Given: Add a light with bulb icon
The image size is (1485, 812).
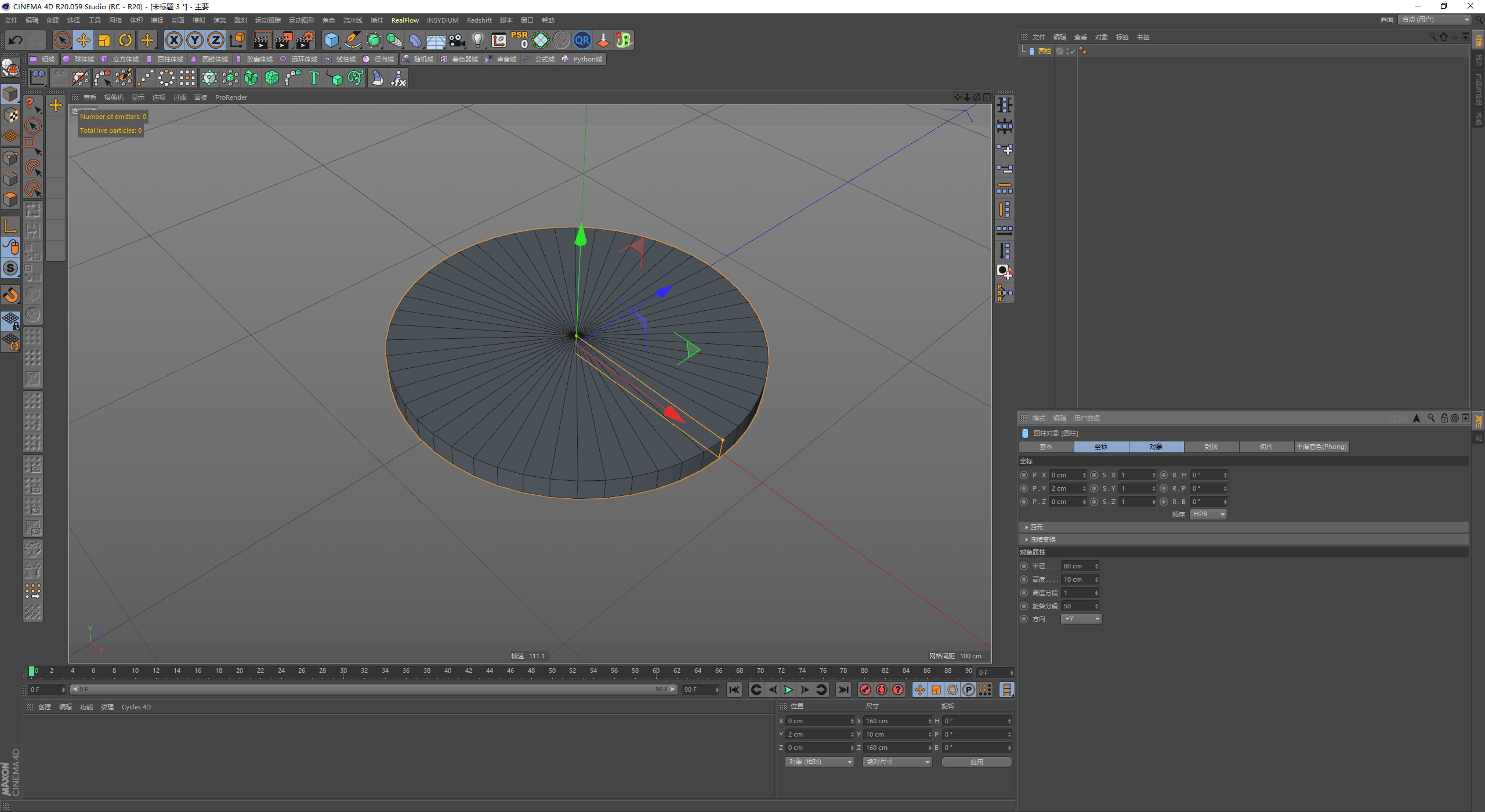Looking at the screenshot, I should (x=477, y=40).
